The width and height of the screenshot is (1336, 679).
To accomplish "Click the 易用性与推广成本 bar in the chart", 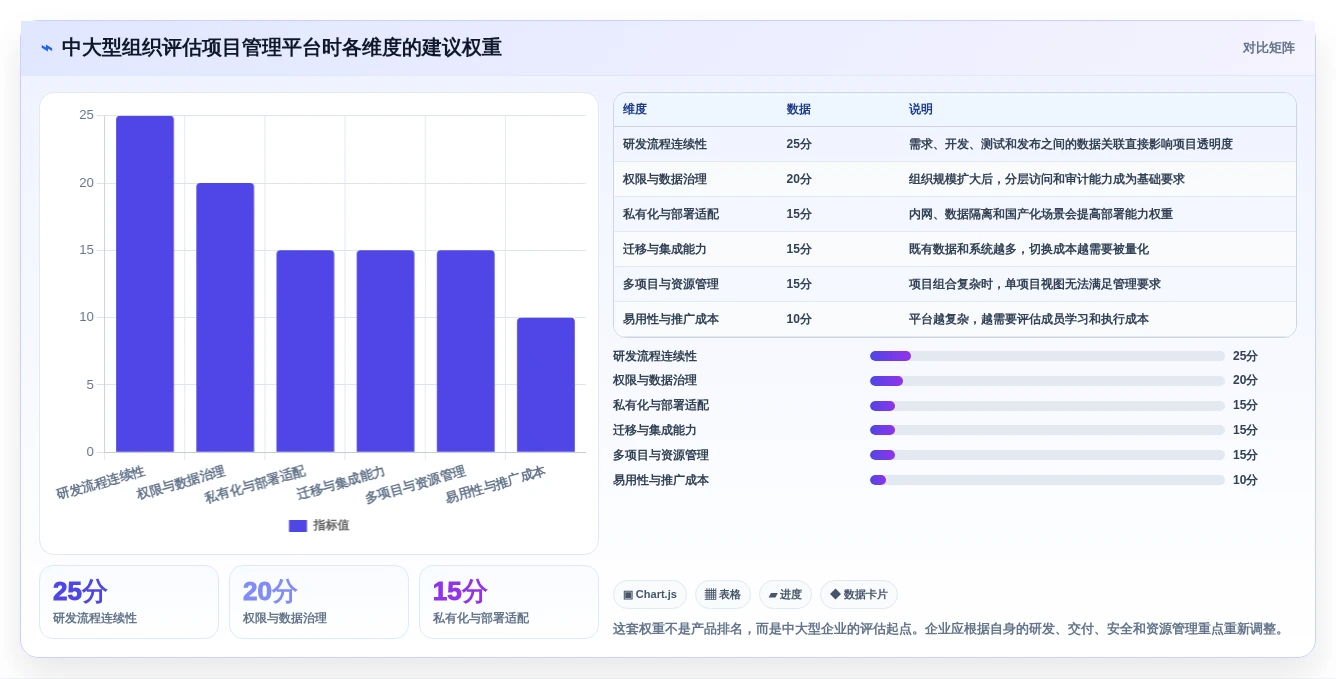I will 546,385.
